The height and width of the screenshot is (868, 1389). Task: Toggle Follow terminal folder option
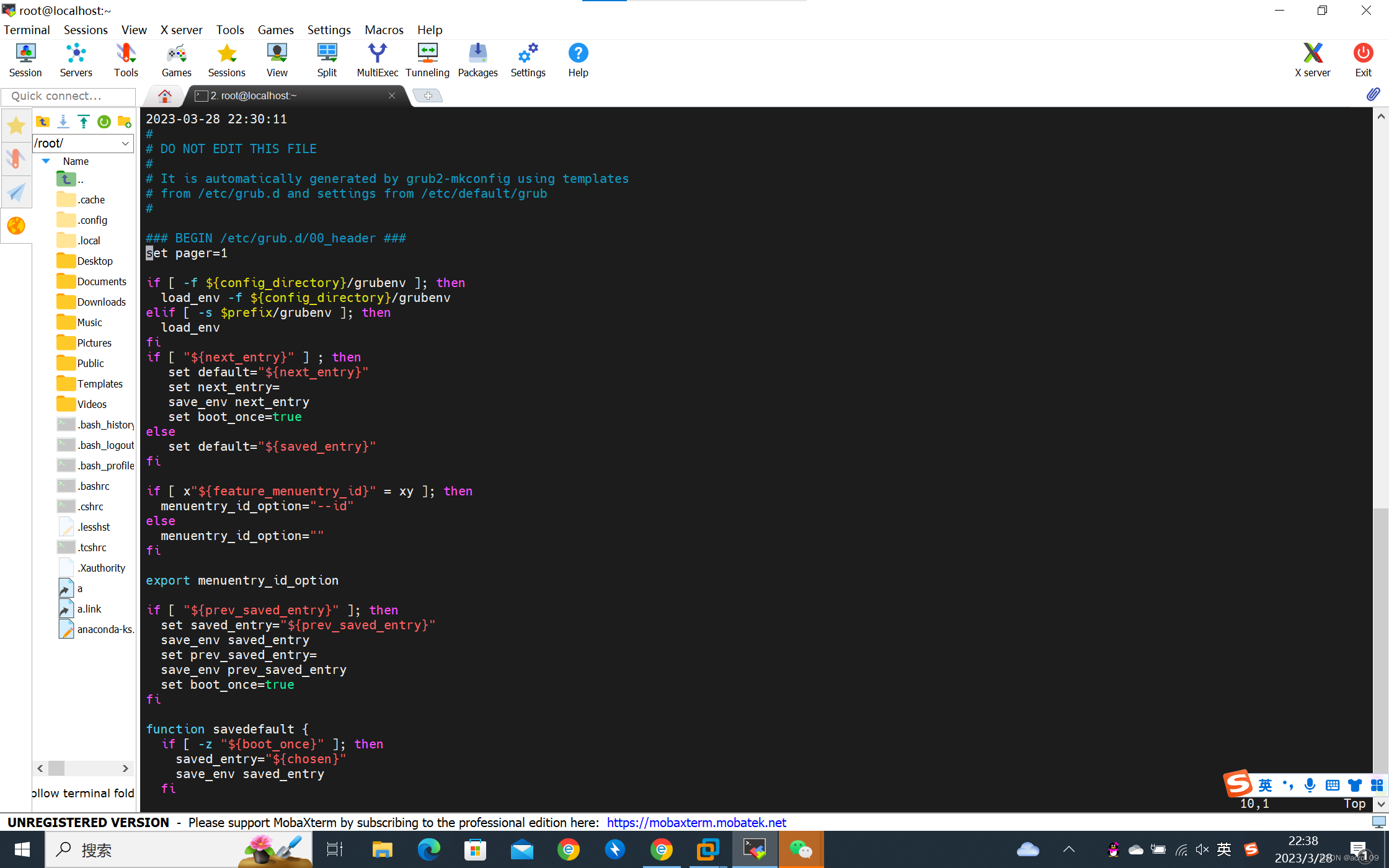pyautogui.click(x=83, y=793)
